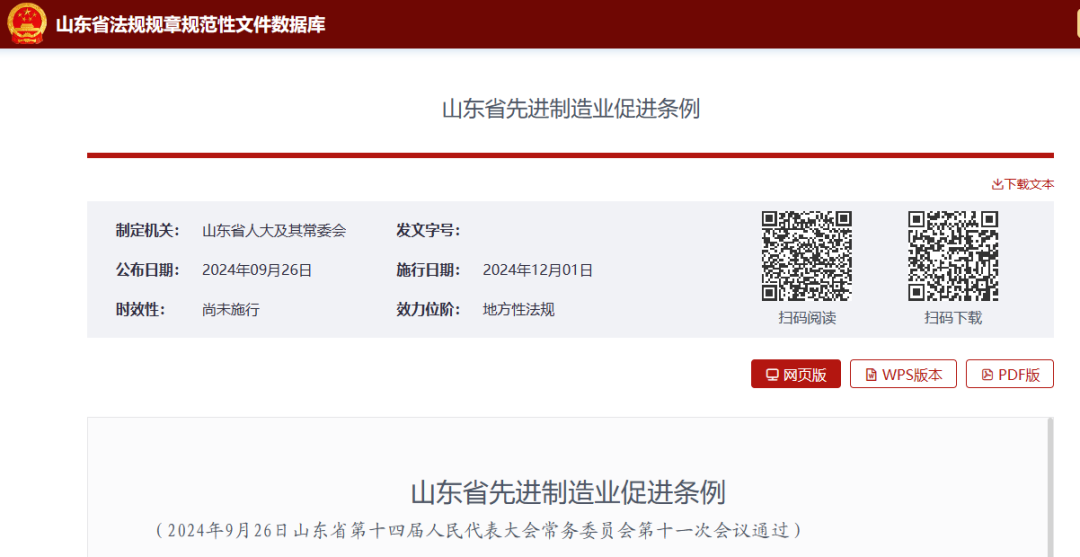Image resolution: width=1080 pixels, height=557 pixels.
Task: Click the 尚未施行 validity status text
Action: coord(230,310)
